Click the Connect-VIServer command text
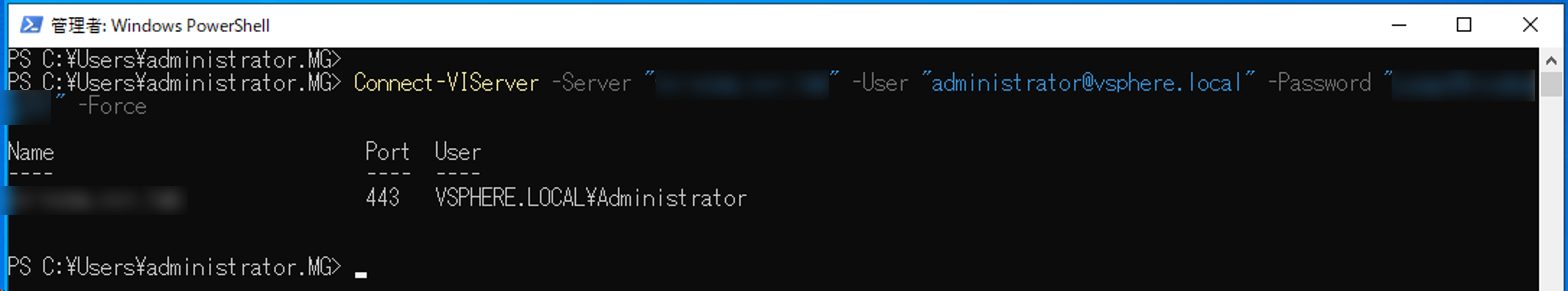1568x291 pixels. (446, 83)
